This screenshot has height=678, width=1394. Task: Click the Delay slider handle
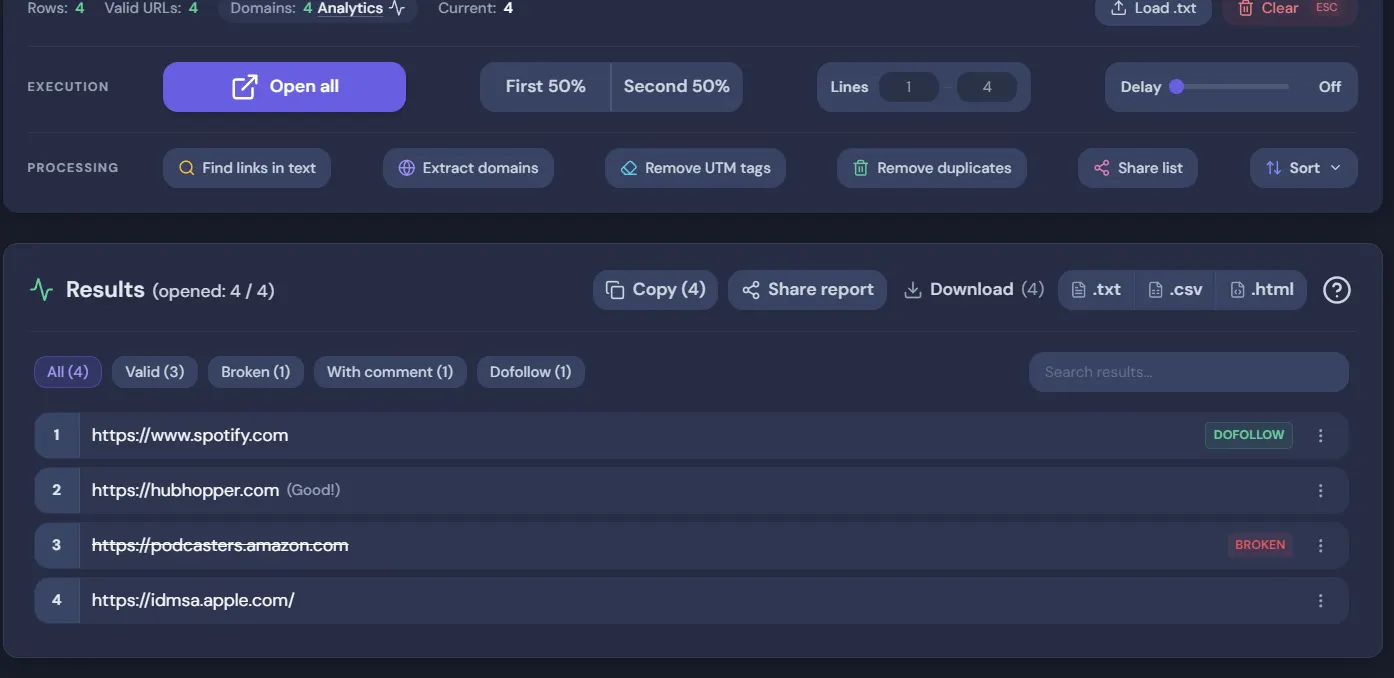pos(1177,86)
